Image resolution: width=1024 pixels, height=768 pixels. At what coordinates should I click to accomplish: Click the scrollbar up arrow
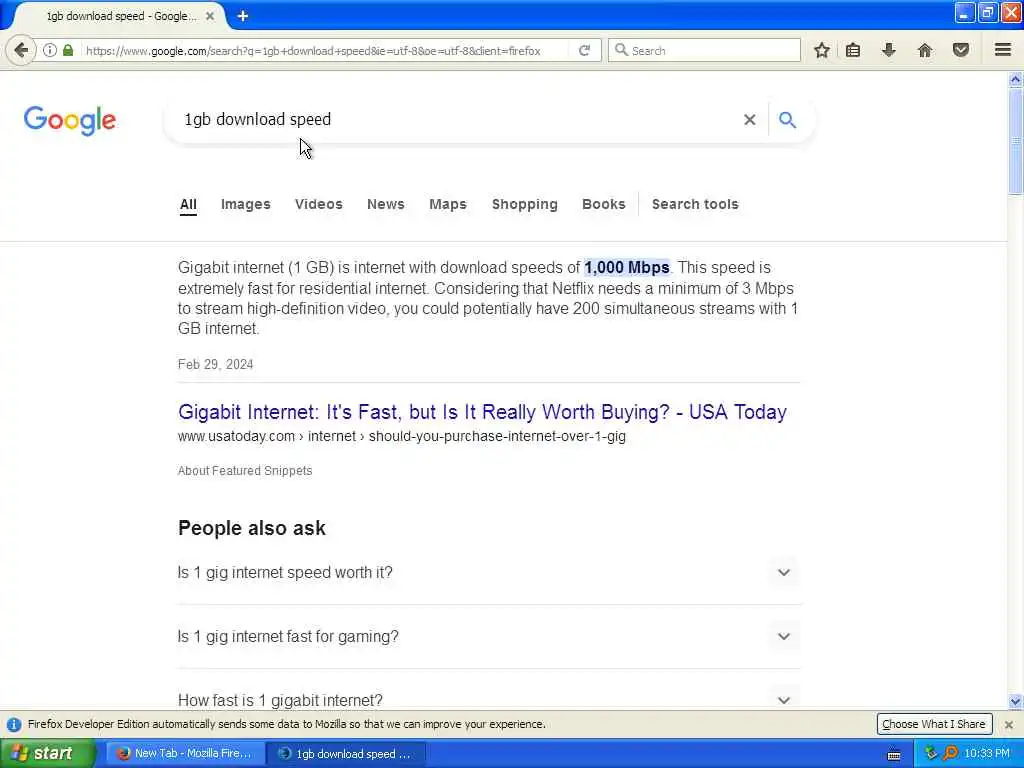(1016, 80)
